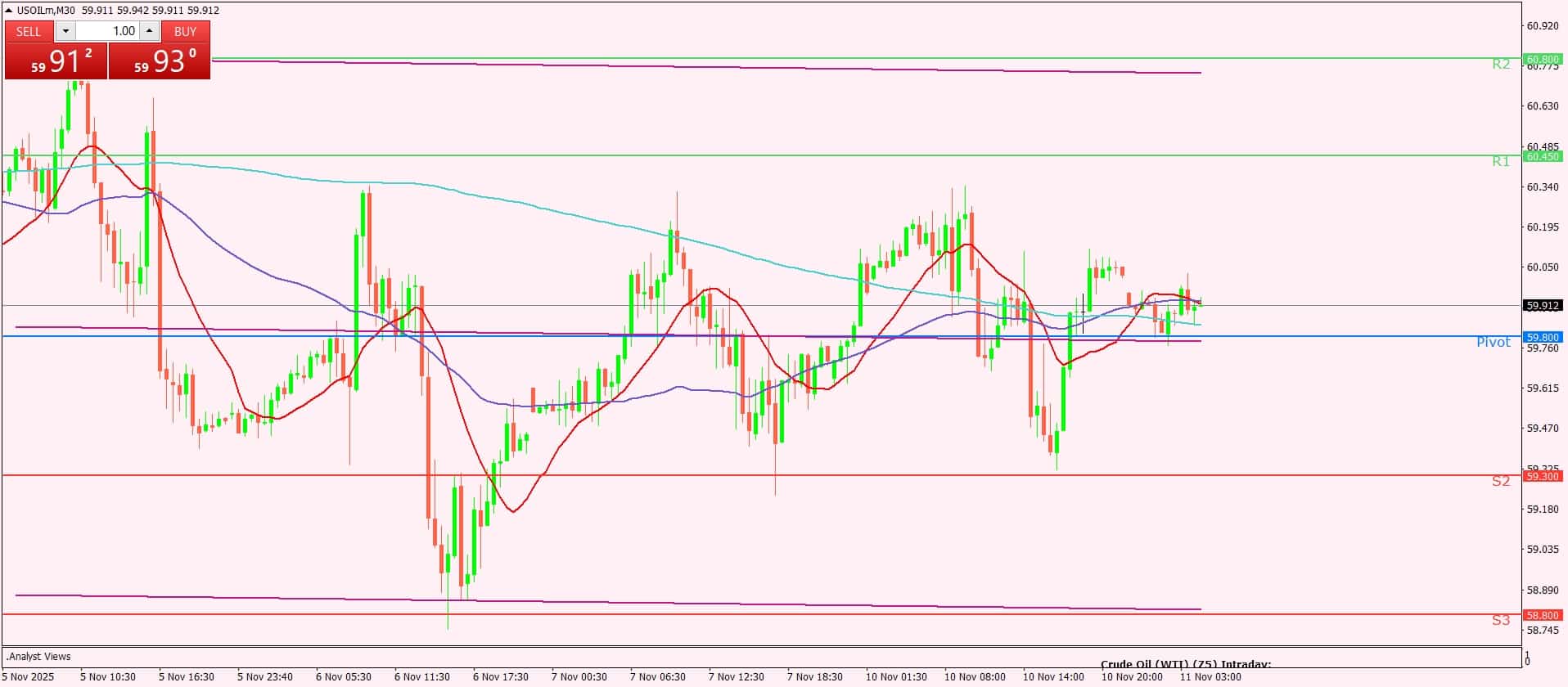The width and height of the screenshot is (1568, 687).
Task: Click the 5 Nov 23:40 time label
Action: coord(265,677)
